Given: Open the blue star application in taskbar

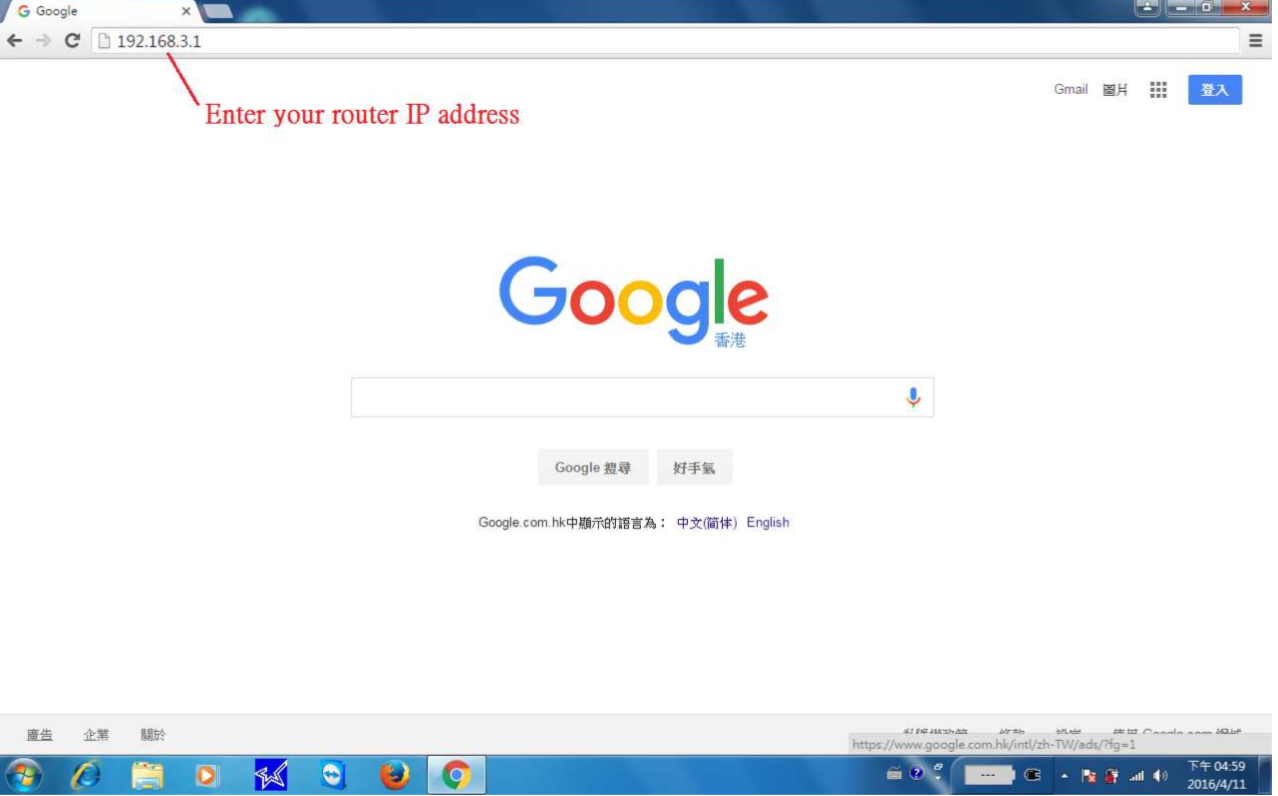Looking at the screenshot, I should point(271,775).
